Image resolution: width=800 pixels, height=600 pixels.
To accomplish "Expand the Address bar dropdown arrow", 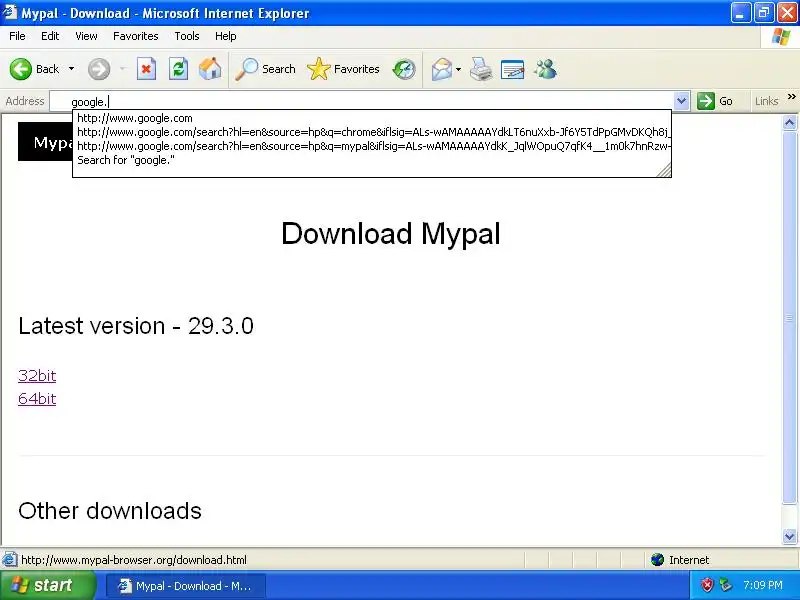I will tap(681, 101).
